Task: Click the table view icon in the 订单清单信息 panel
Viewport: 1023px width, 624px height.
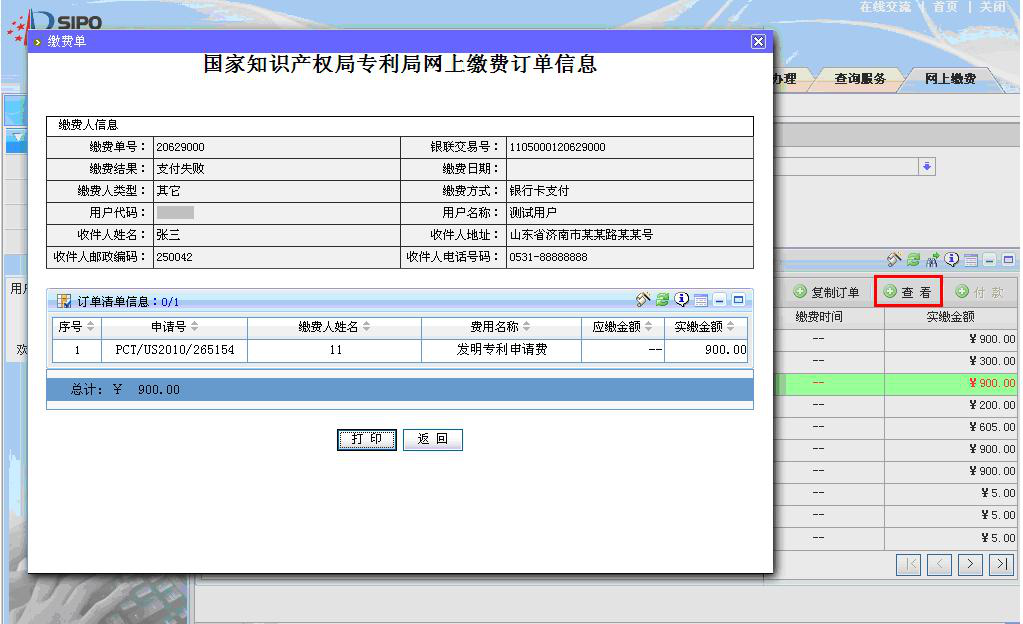Action: point(701,300)
